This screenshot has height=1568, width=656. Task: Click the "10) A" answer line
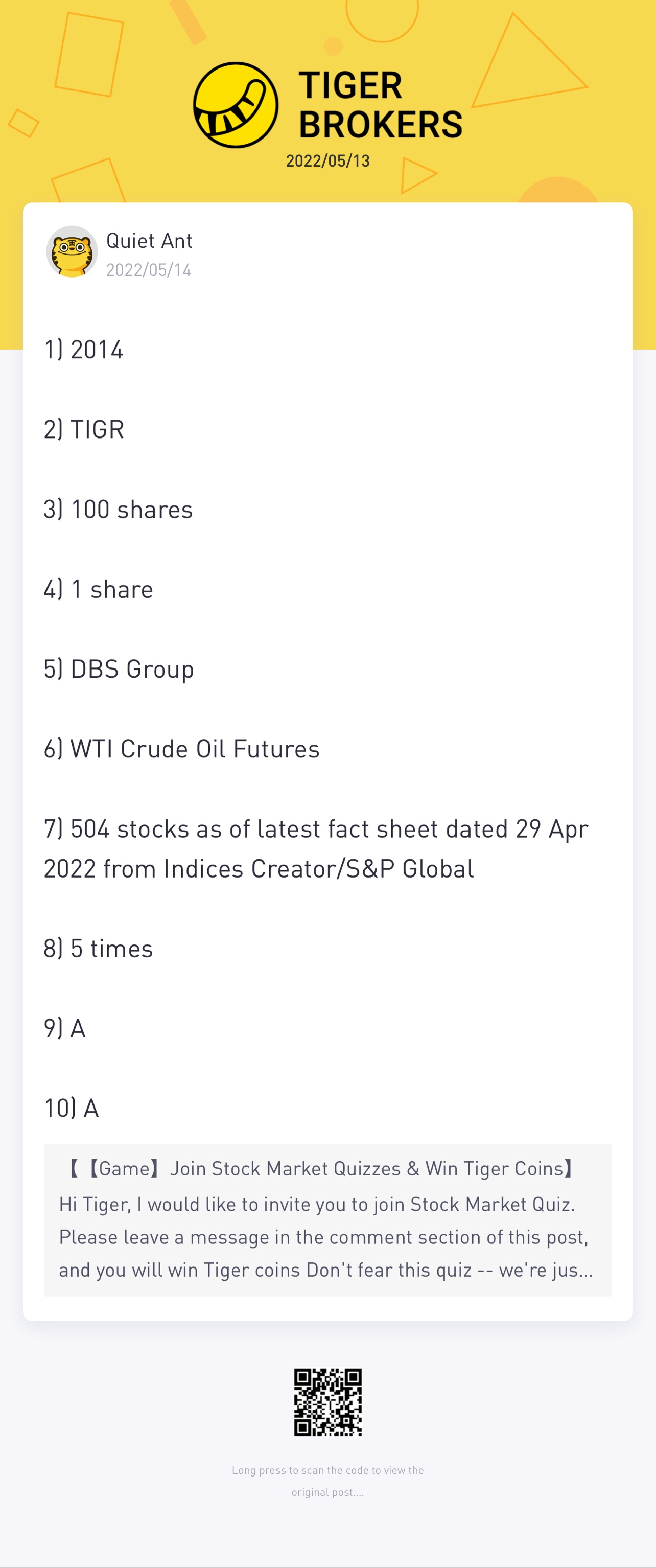[x=71, y=1108]
